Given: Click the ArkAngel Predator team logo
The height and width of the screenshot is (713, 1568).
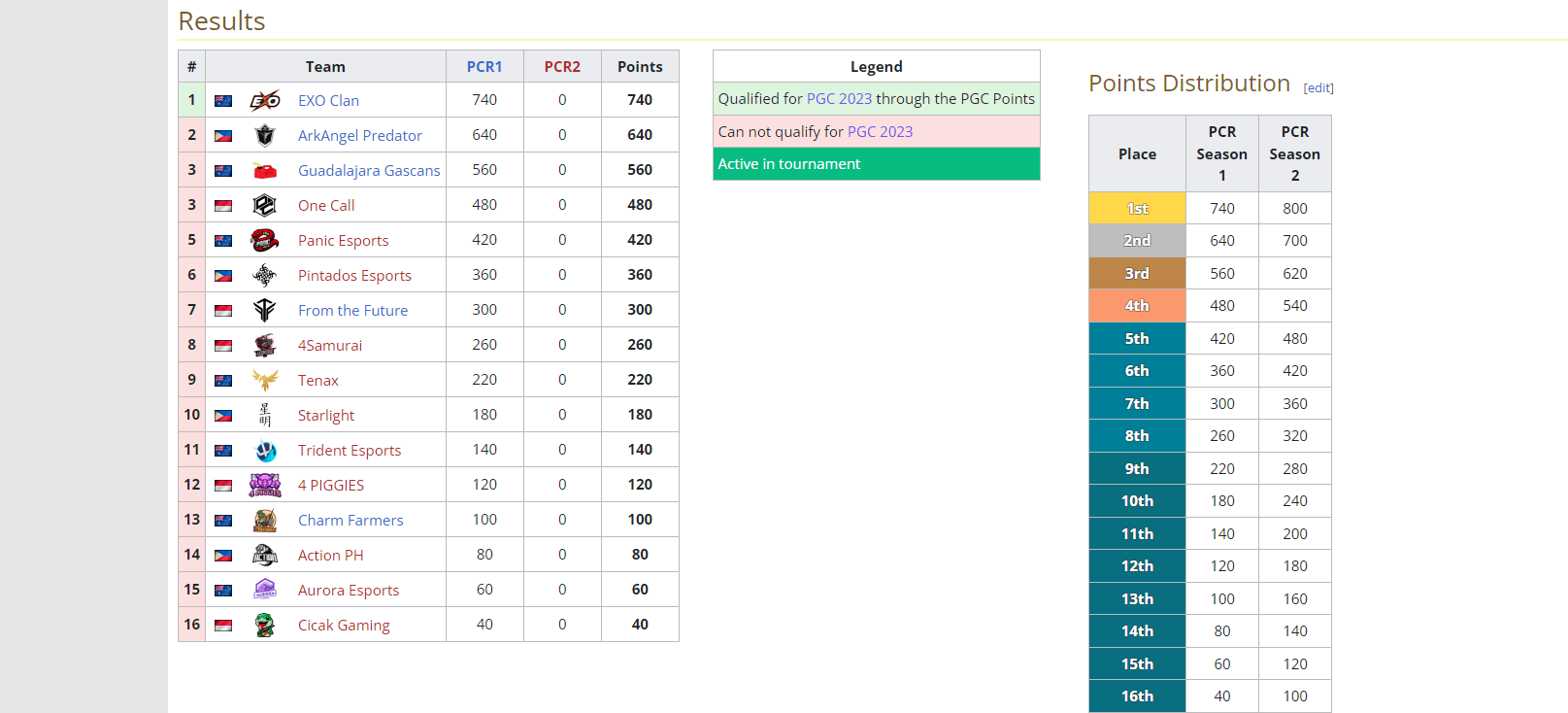Looking at the screenshot, I should [x=265, y=135].
